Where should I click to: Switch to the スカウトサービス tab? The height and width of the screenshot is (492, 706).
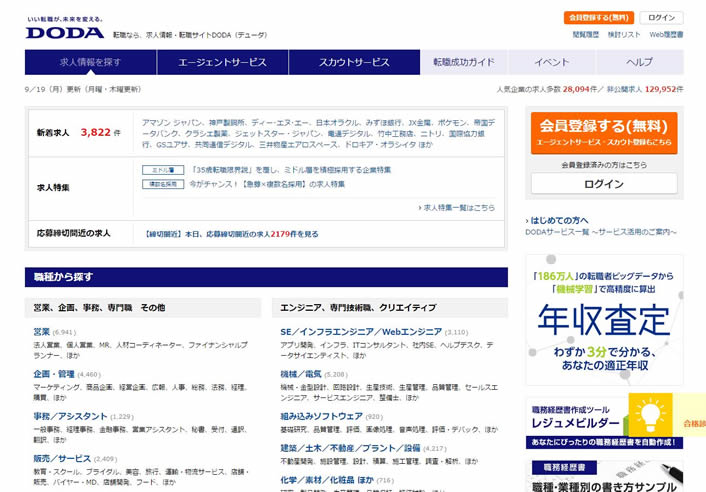click(354, 62)
